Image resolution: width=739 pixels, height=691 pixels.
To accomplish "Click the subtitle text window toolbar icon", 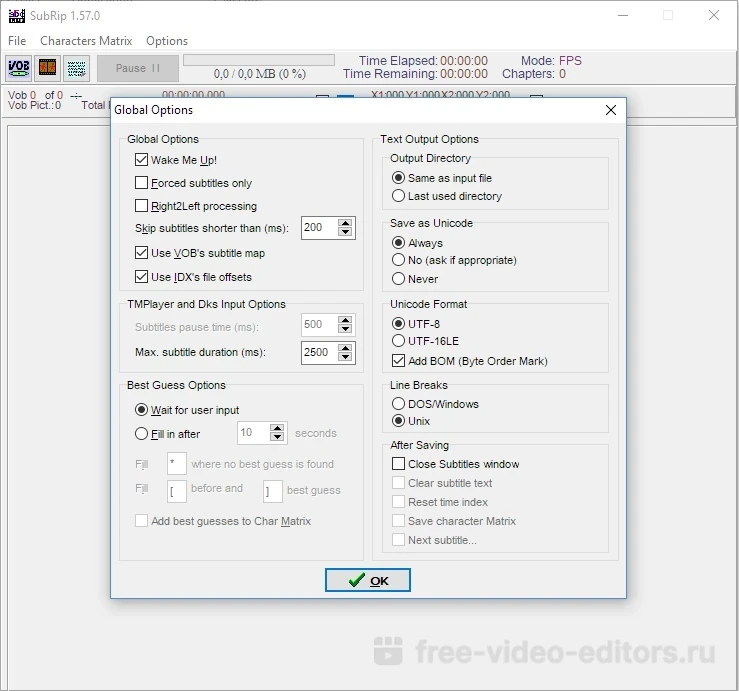I will tap(76, 68).
